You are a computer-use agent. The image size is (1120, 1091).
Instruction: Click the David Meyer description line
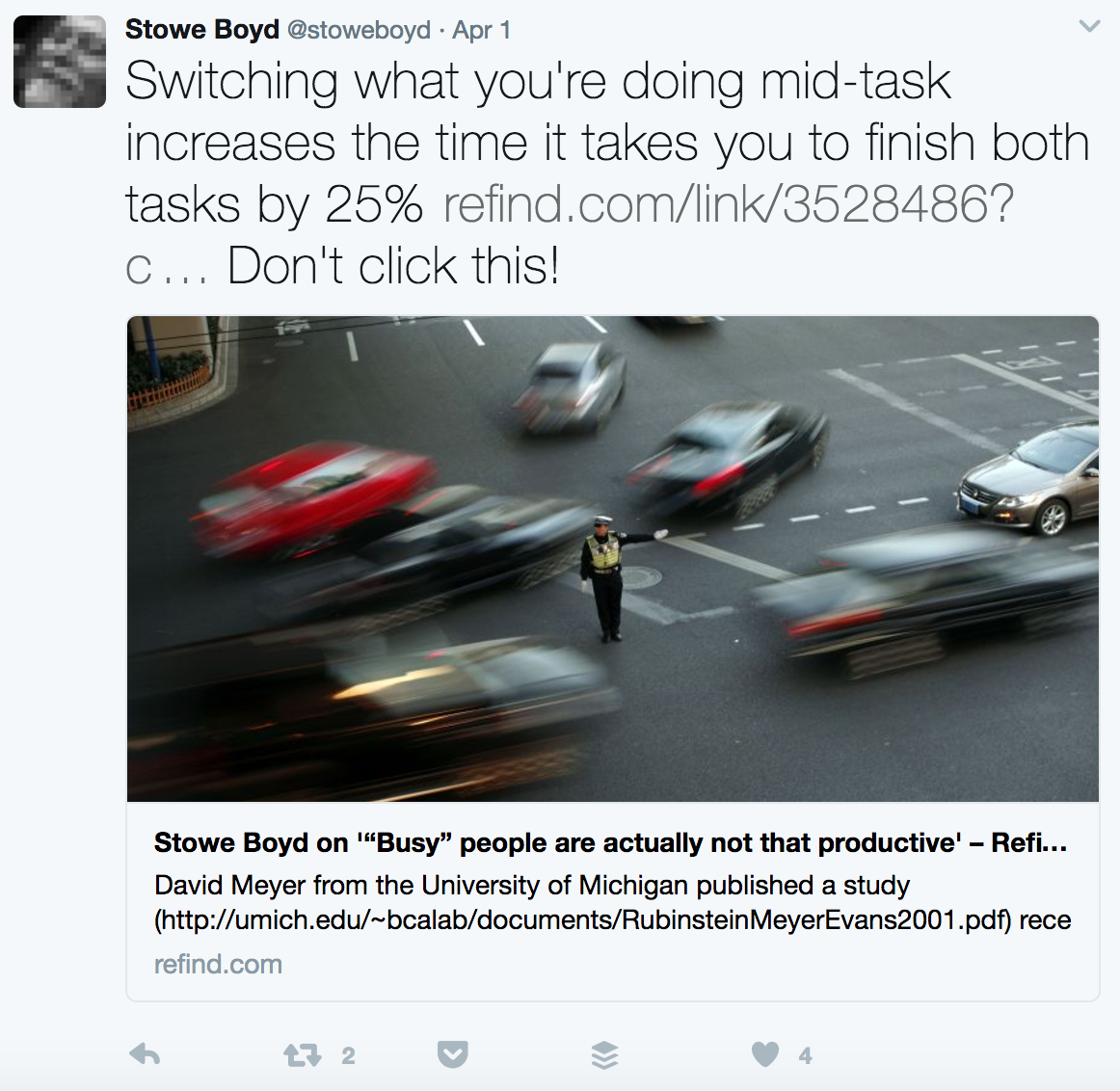pos(532,886)
